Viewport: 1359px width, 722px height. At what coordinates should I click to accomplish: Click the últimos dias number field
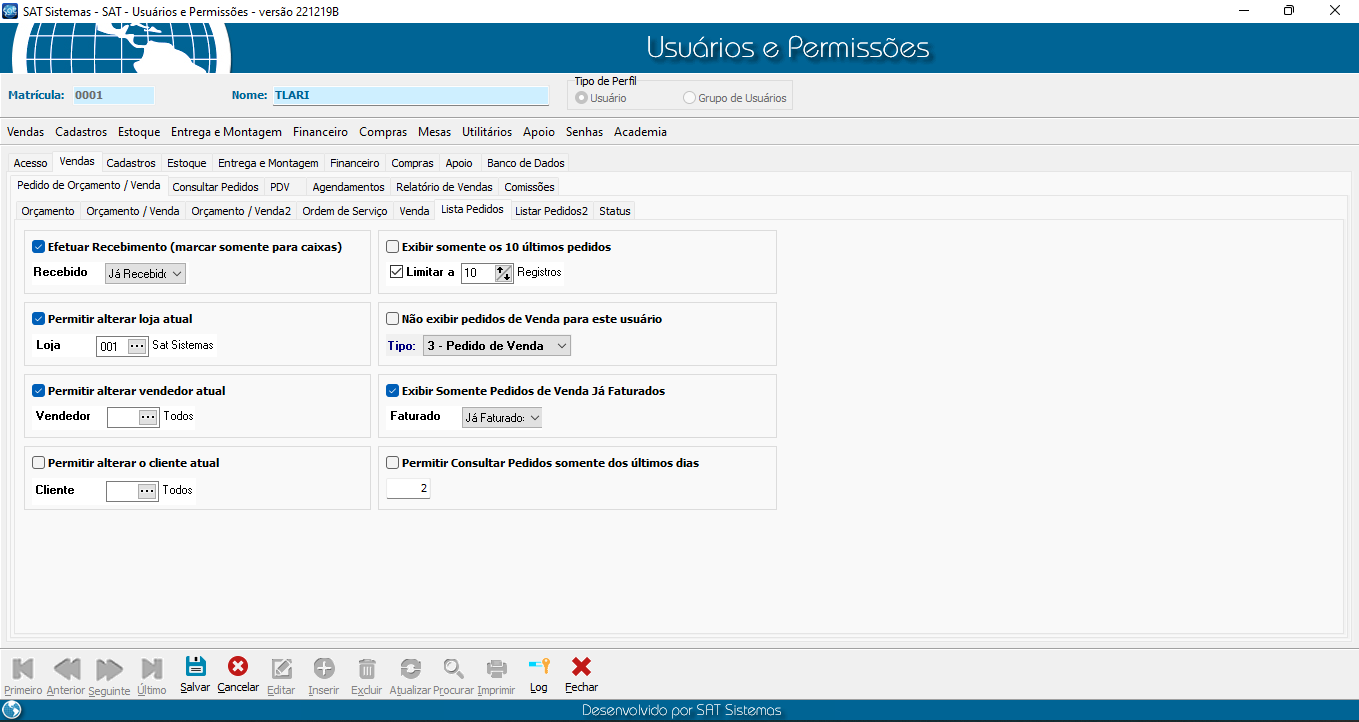408,489
